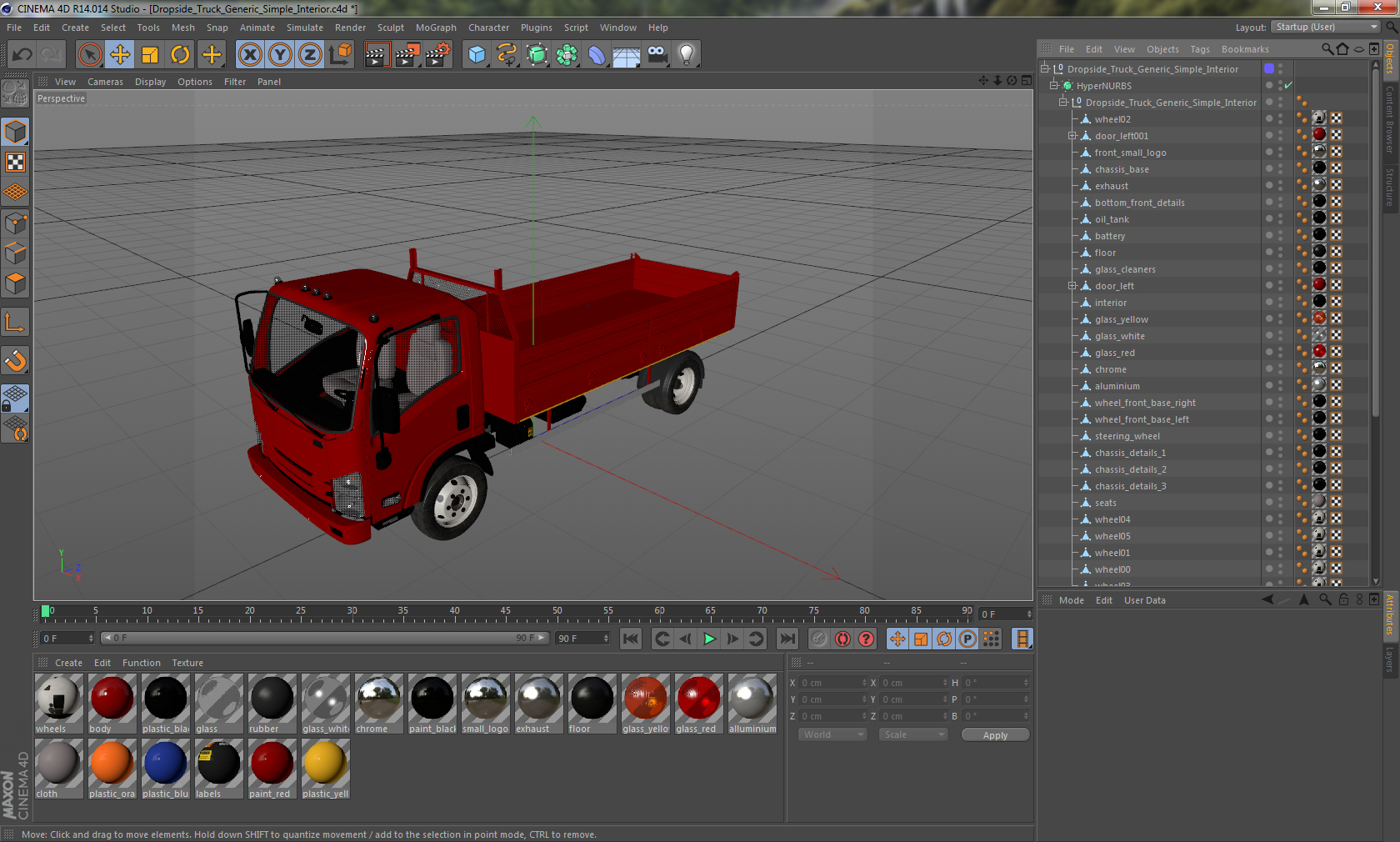Viewport: 1400px width, 842px height.
Task: Click the coordinate system icon
Action: [340, 55]
